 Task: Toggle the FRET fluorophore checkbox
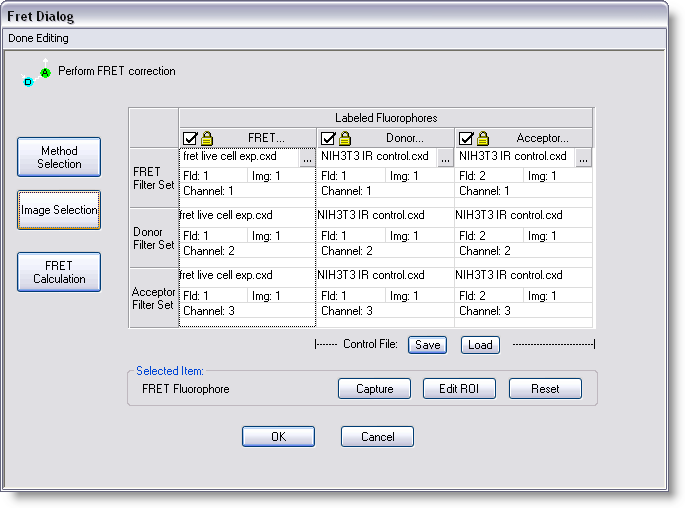coord(191,138)
